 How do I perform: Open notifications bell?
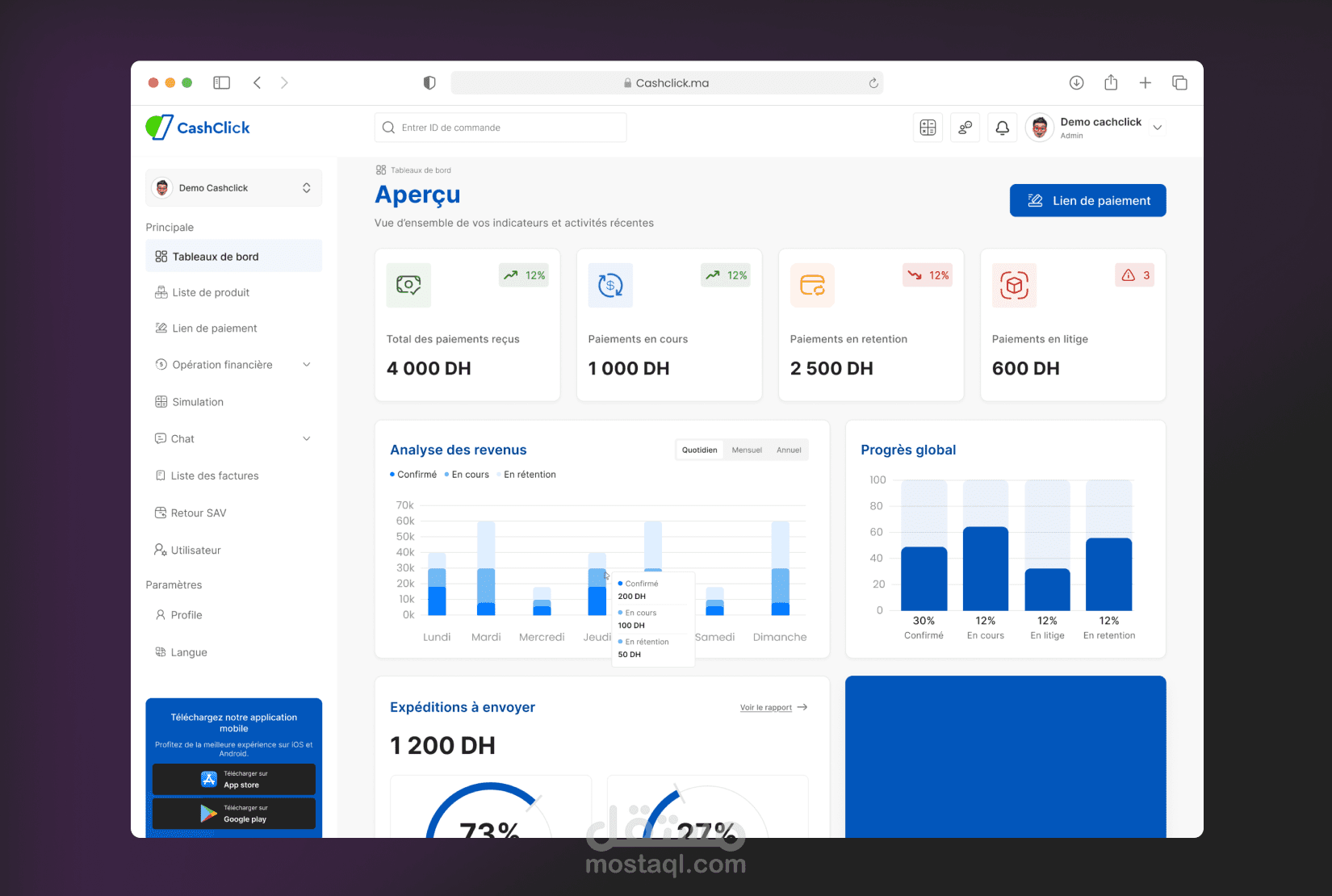(1002, 128)
